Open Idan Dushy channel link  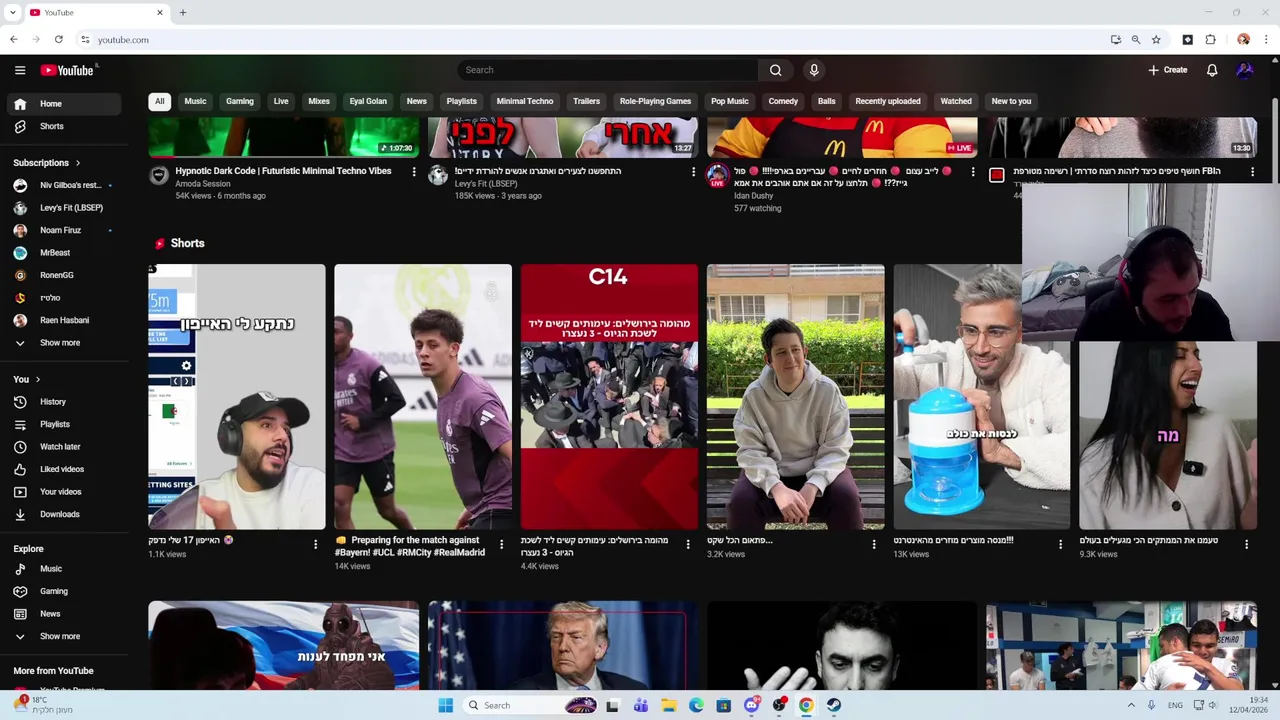pos(753,196)
